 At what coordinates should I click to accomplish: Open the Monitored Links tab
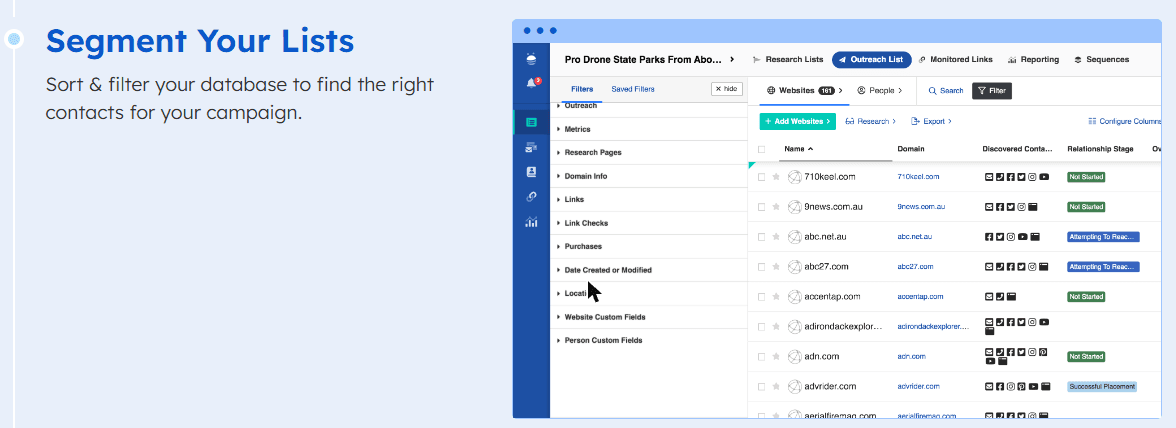[x=956, y=59]
